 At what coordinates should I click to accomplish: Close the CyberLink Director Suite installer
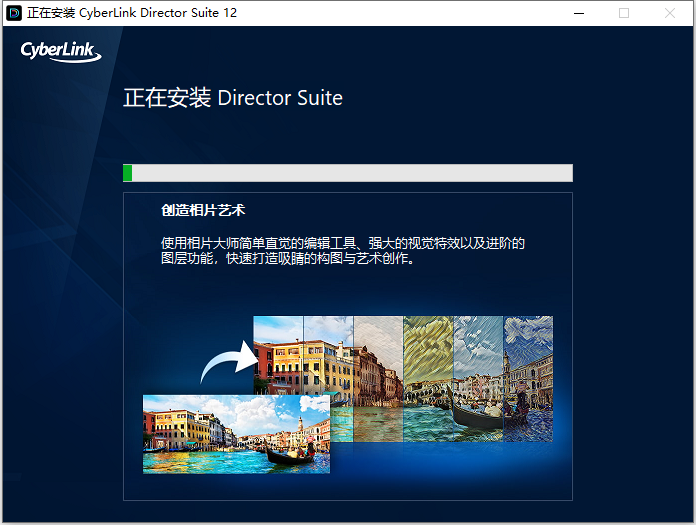click(x=670, y=13)
